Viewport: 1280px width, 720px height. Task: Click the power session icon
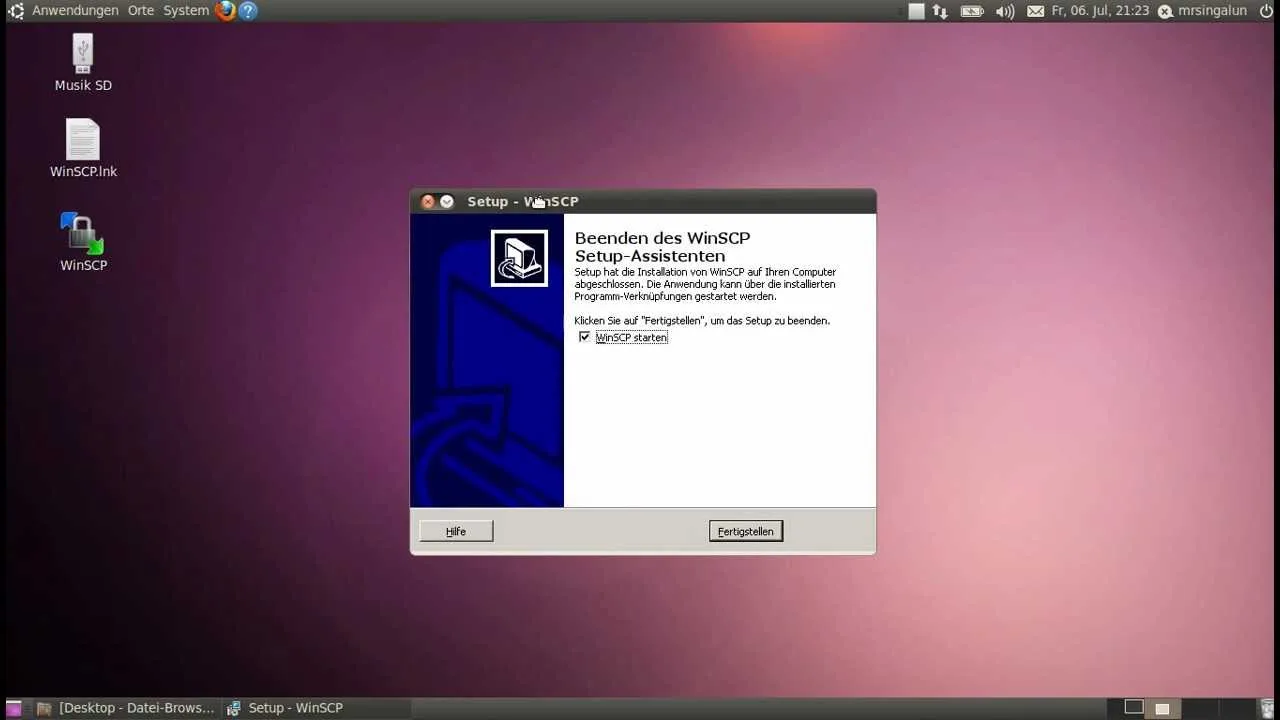click(x=1266, y=11)
